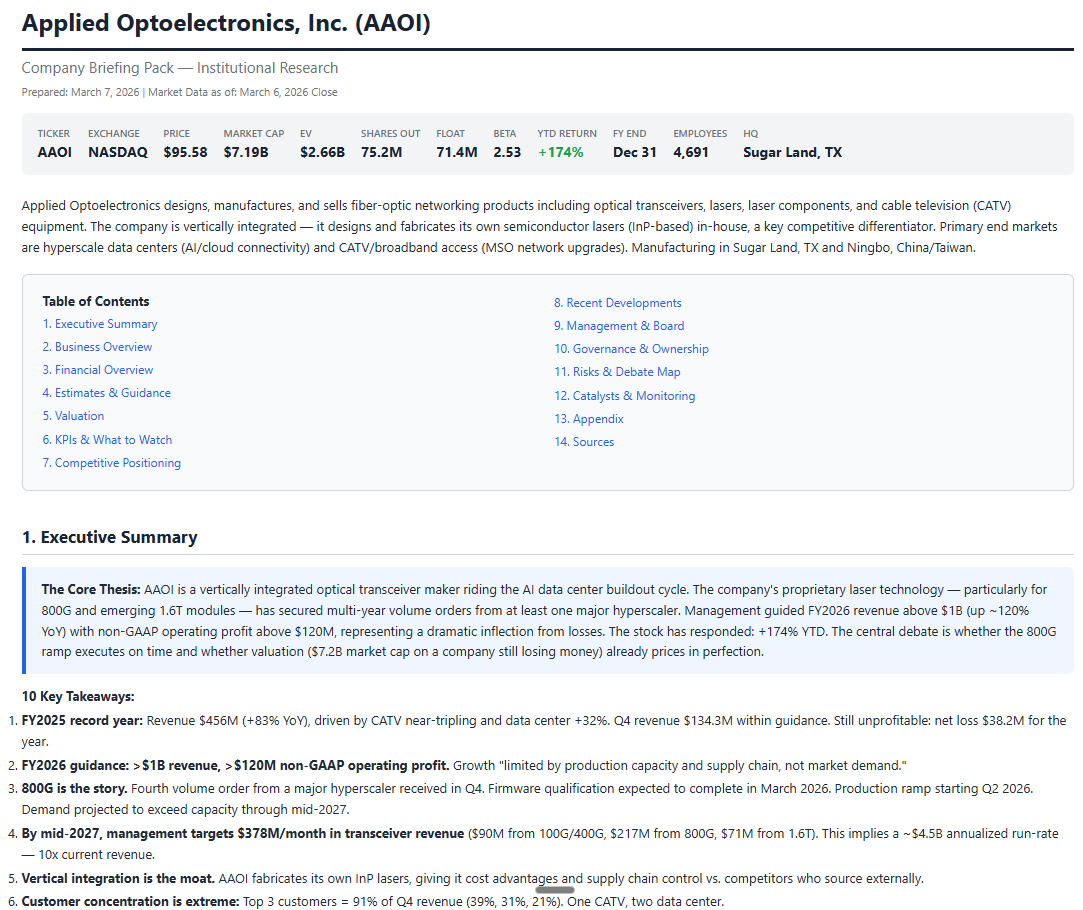The width and height of the screenshot is (1083, 910).
Task: Click the SHARES OUT column label
Action: tap(390, 134)
